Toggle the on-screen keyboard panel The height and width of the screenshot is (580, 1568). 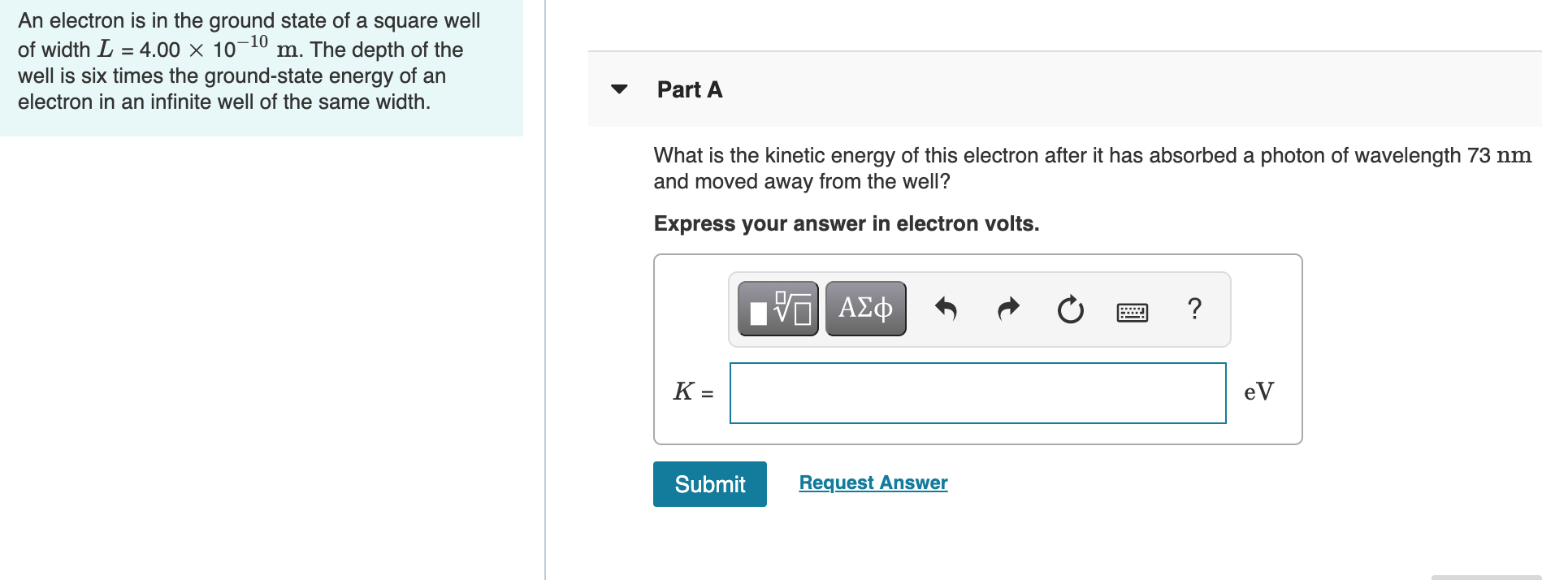click(1132, 310)
